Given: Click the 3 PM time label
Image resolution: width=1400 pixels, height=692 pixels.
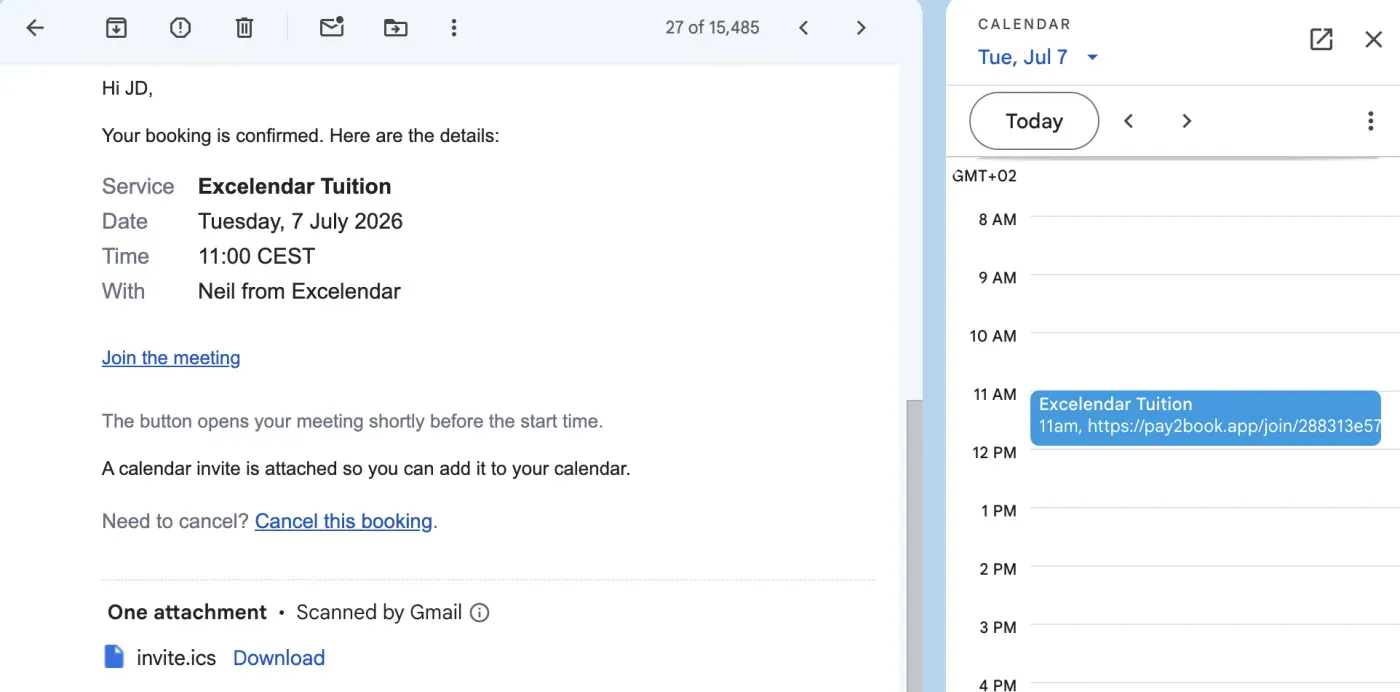Looking at the screenshot, I should coord(998,627).
